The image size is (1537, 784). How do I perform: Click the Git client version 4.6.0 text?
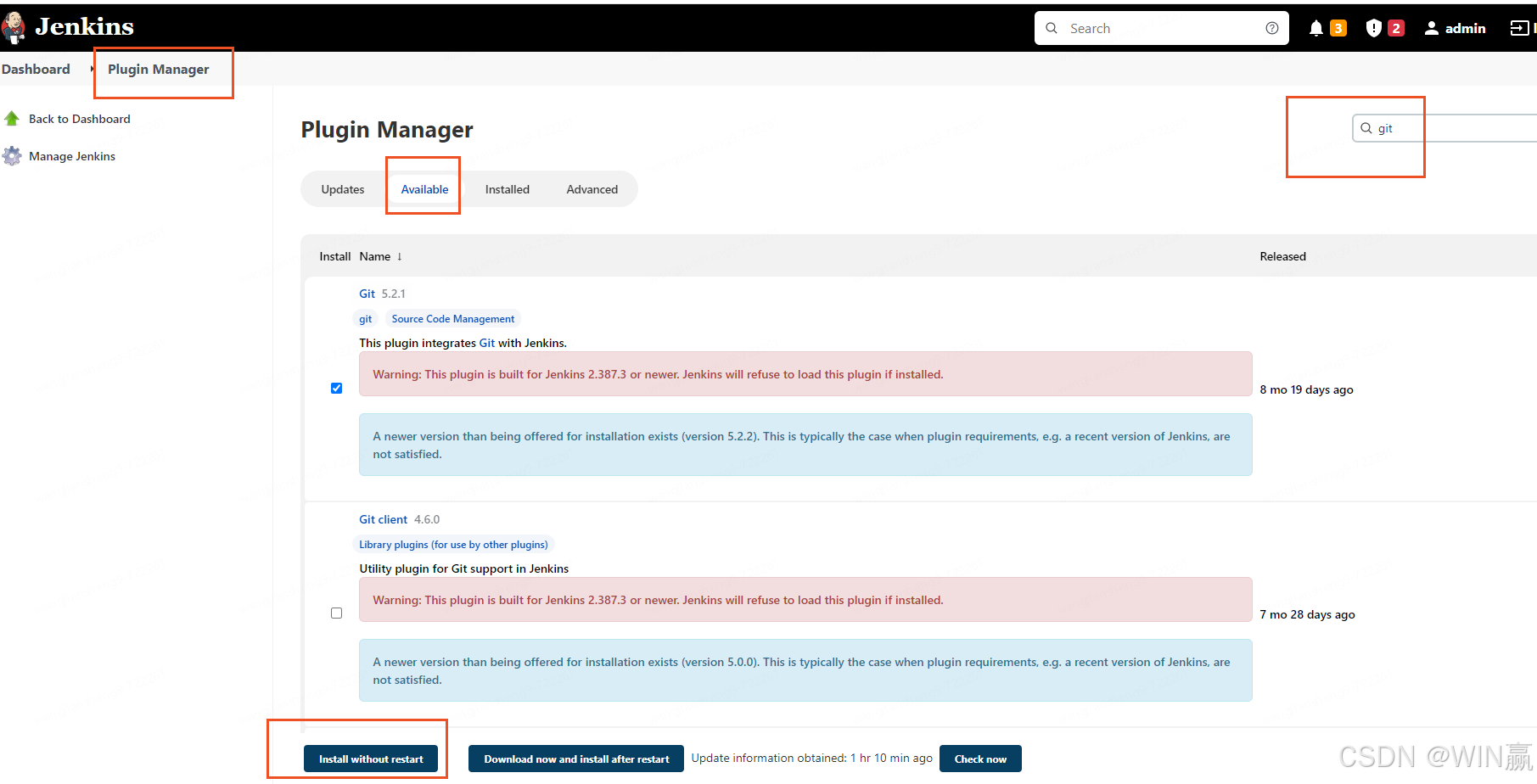click(427, 519)
